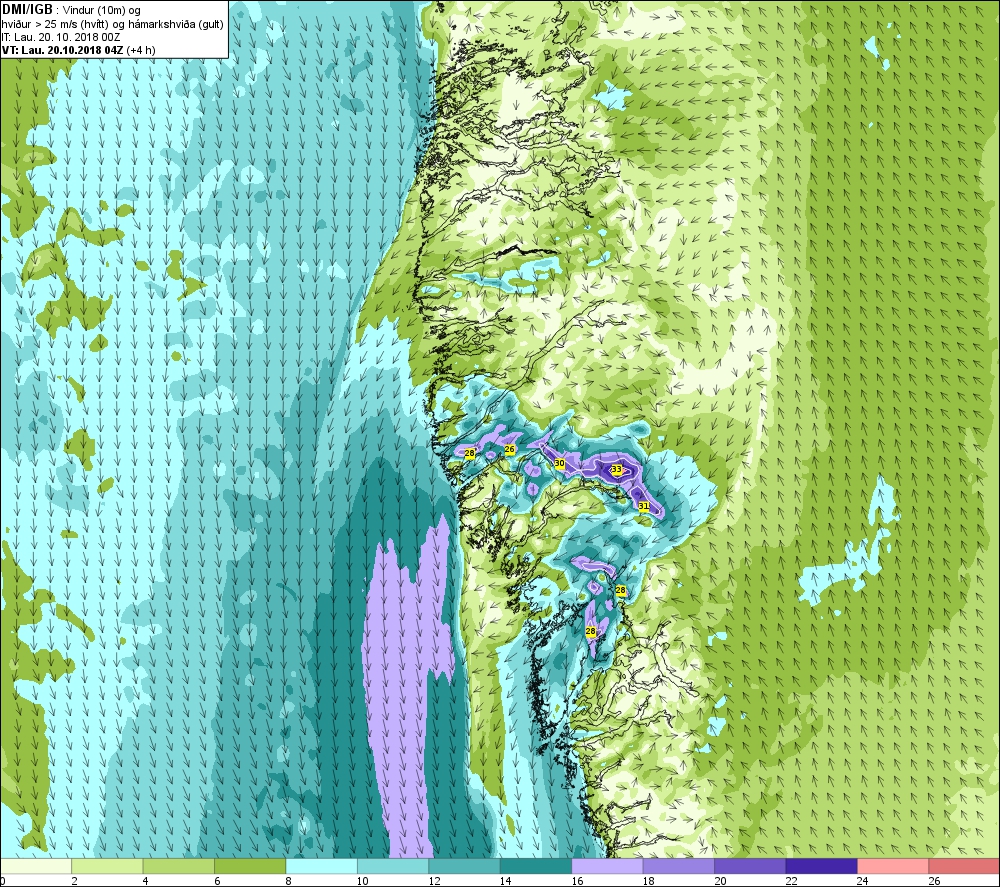
Task: Select the above-26 m/s salmon legend swatch
Action: pos(964,865)
